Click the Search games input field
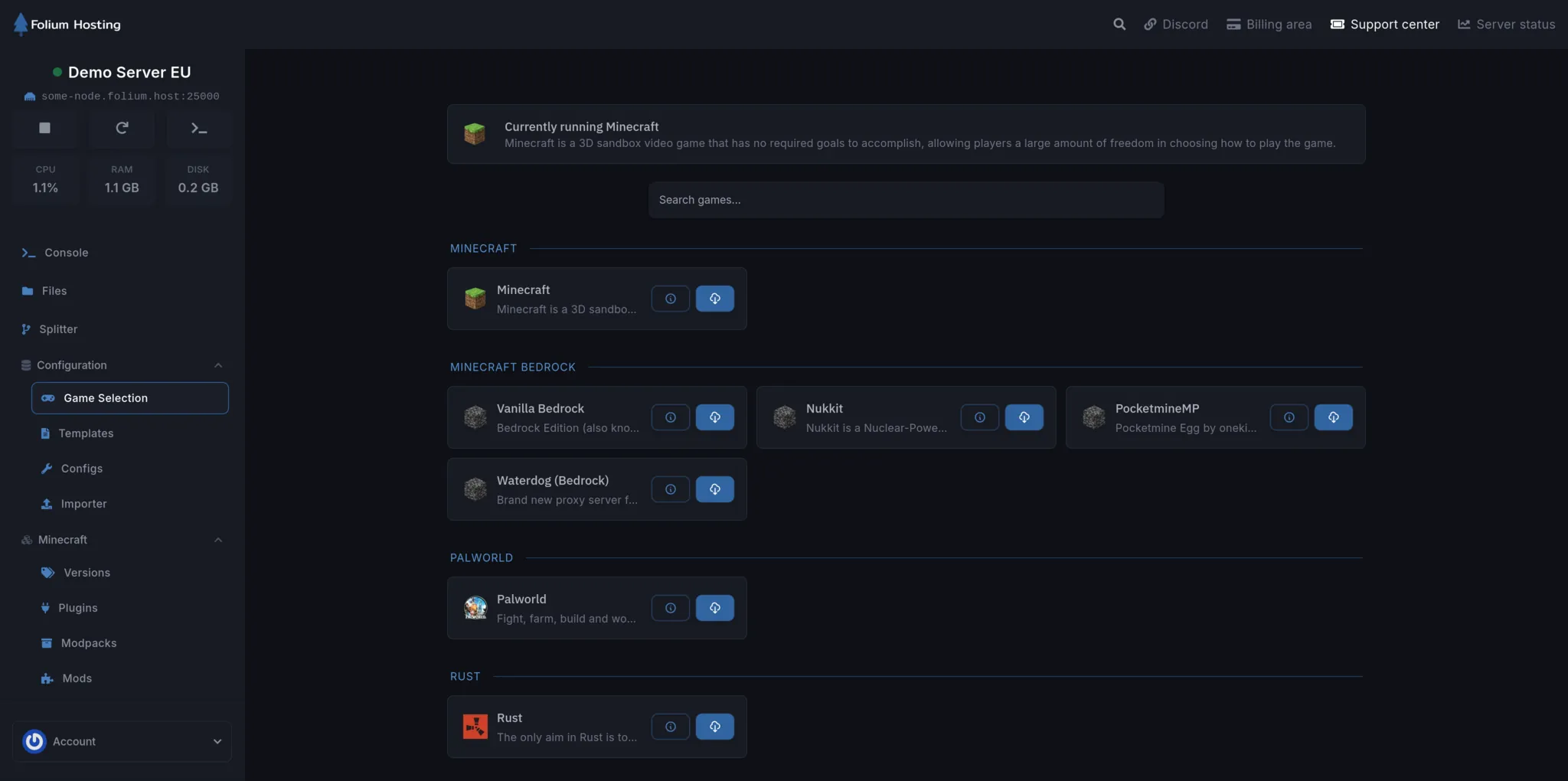1568x781 pixels. [x=905, y=200]
